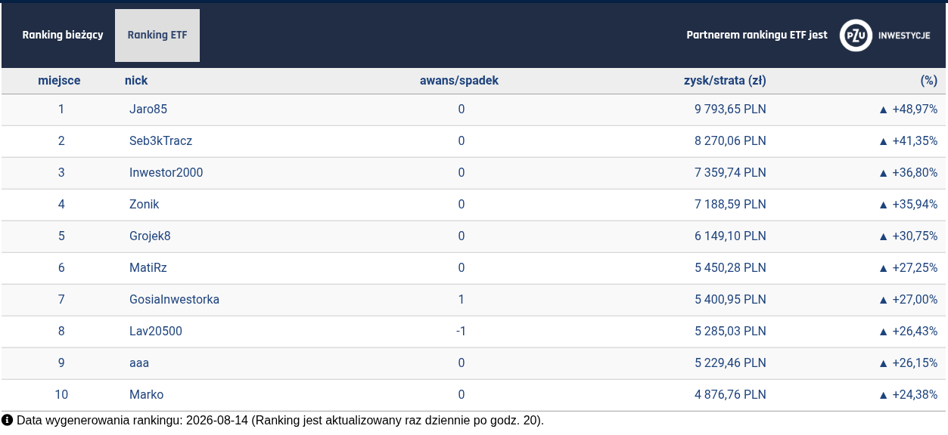This screenshot has width=948, height=435.
Task: Click the PZU Inwestycje logo
Action: pyautogui.click(x=885, y=35)
